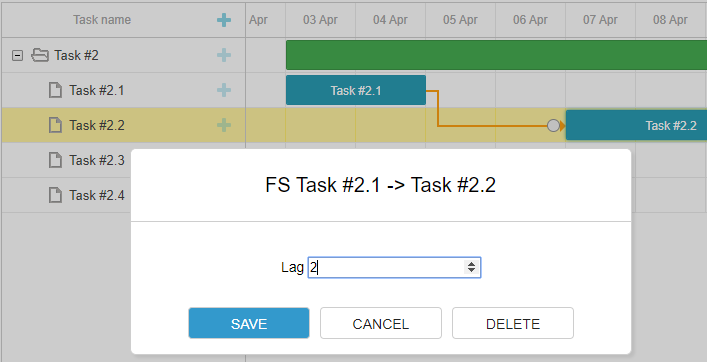Click the 05 Apr date column header
707x362 pixels.
460,20
